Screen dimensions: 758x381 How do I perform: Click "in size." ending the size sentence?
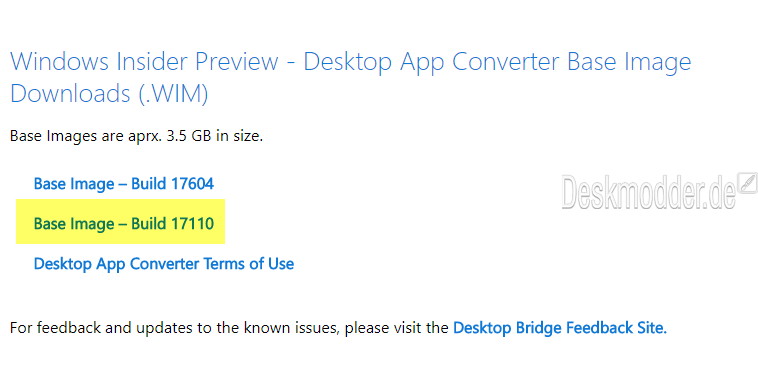(240, 136)
